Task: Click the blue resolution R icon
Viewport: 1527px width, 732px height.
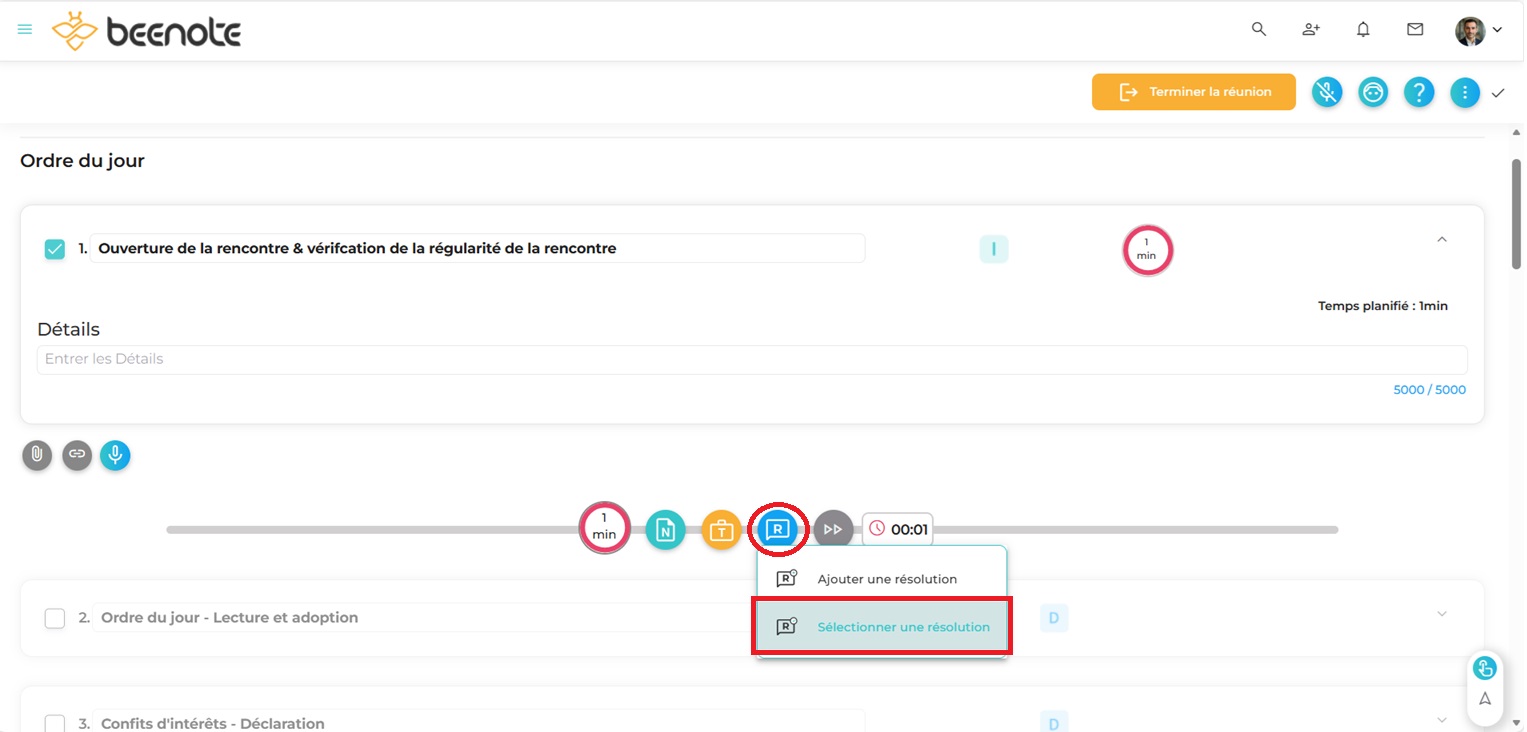Action: [778, 529]
